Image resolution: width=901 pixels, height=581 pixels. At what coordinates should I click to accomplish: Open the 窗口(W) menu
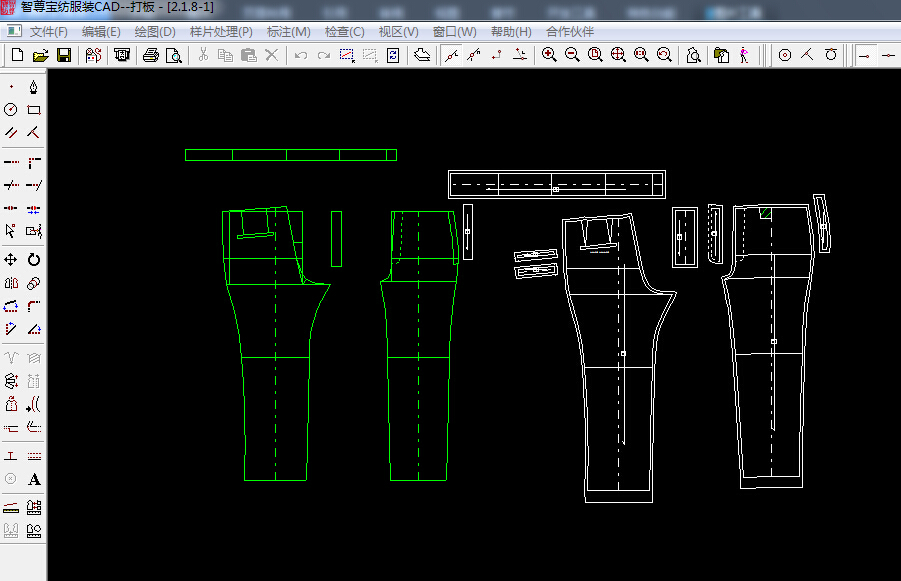pos(455,32)
